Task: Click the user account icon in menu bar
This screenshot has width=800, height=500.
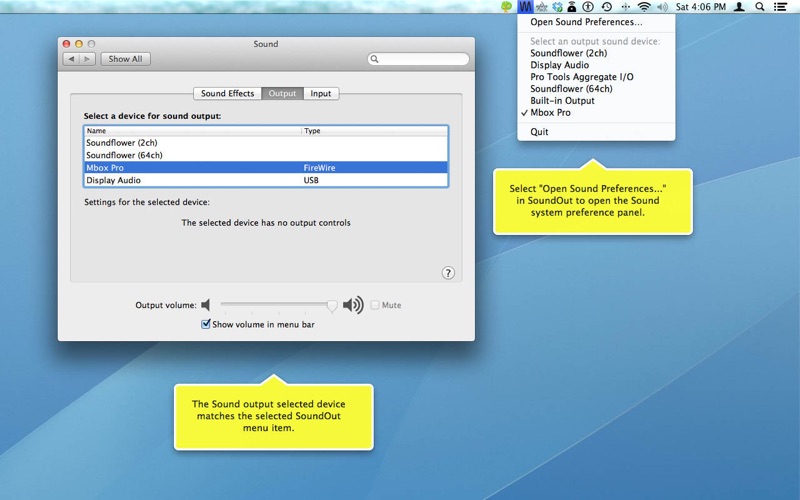Action: [739, 7]
